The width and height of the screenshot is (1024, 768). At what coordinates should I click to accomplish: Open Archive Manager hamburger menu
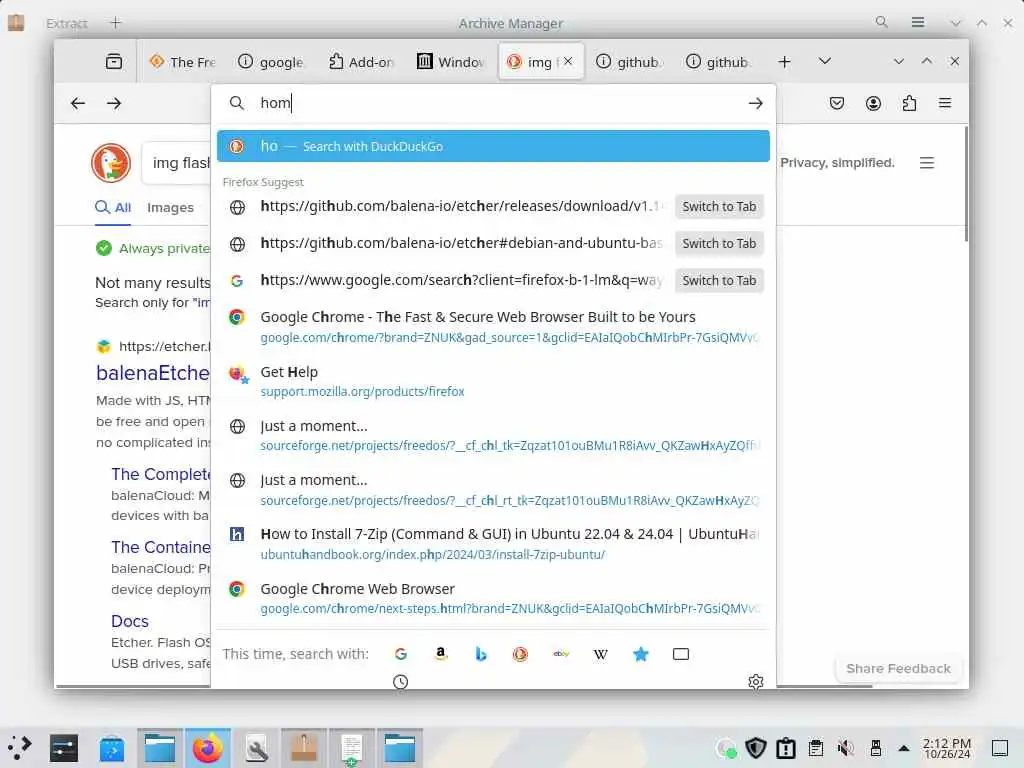918,22
